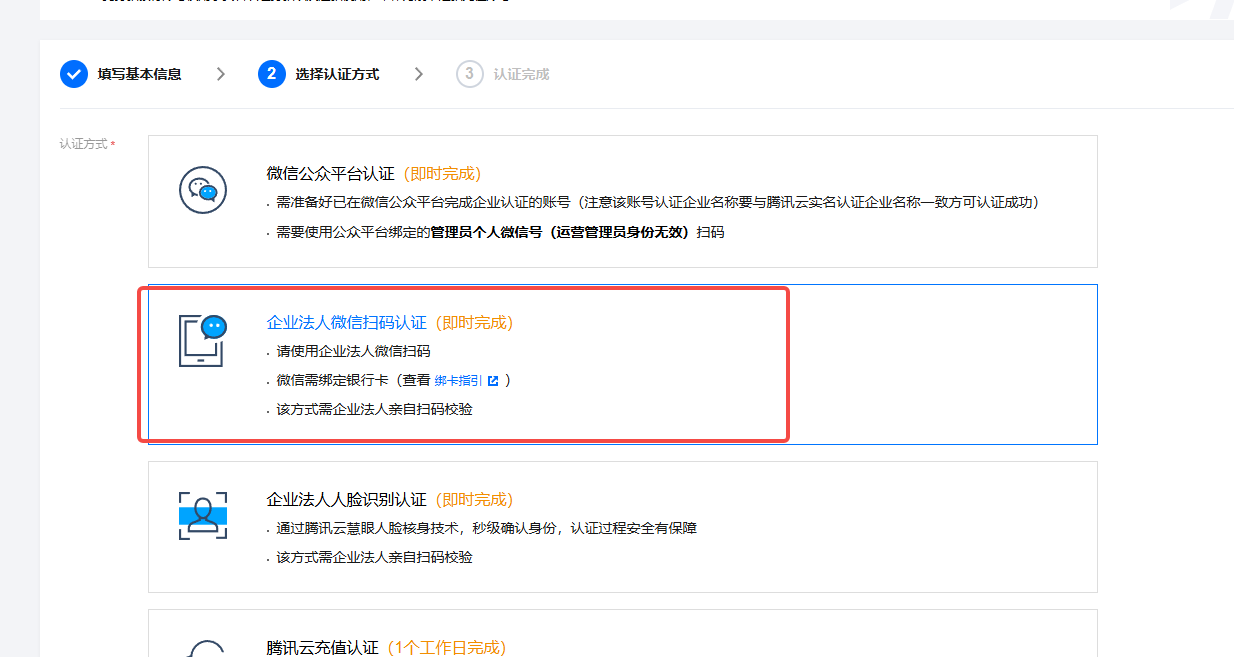Screen dimensions: 1234x657
Task: Choose 企业法人微信扫码认证 method
Action: (x=623, y=364)
